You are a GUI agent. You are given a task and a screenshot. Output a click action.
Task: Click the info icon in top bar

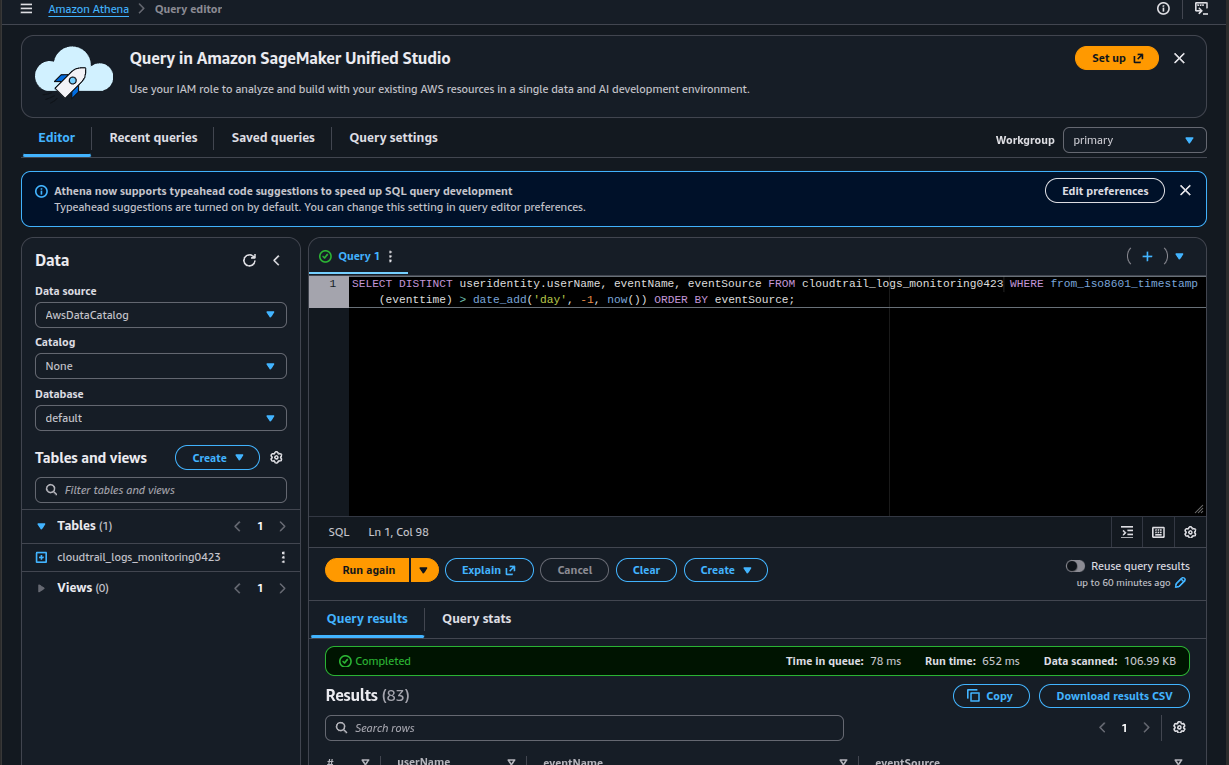(x=1163, y=9)
